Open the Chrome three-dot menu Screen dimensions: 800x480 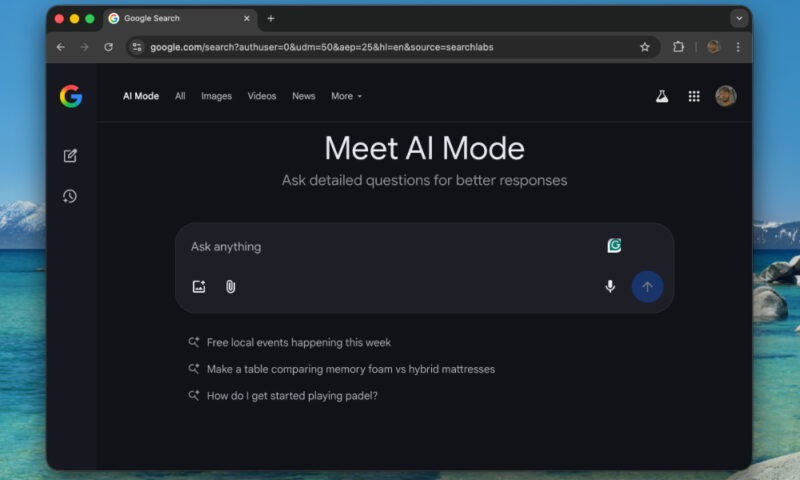(x=738, y=47)
